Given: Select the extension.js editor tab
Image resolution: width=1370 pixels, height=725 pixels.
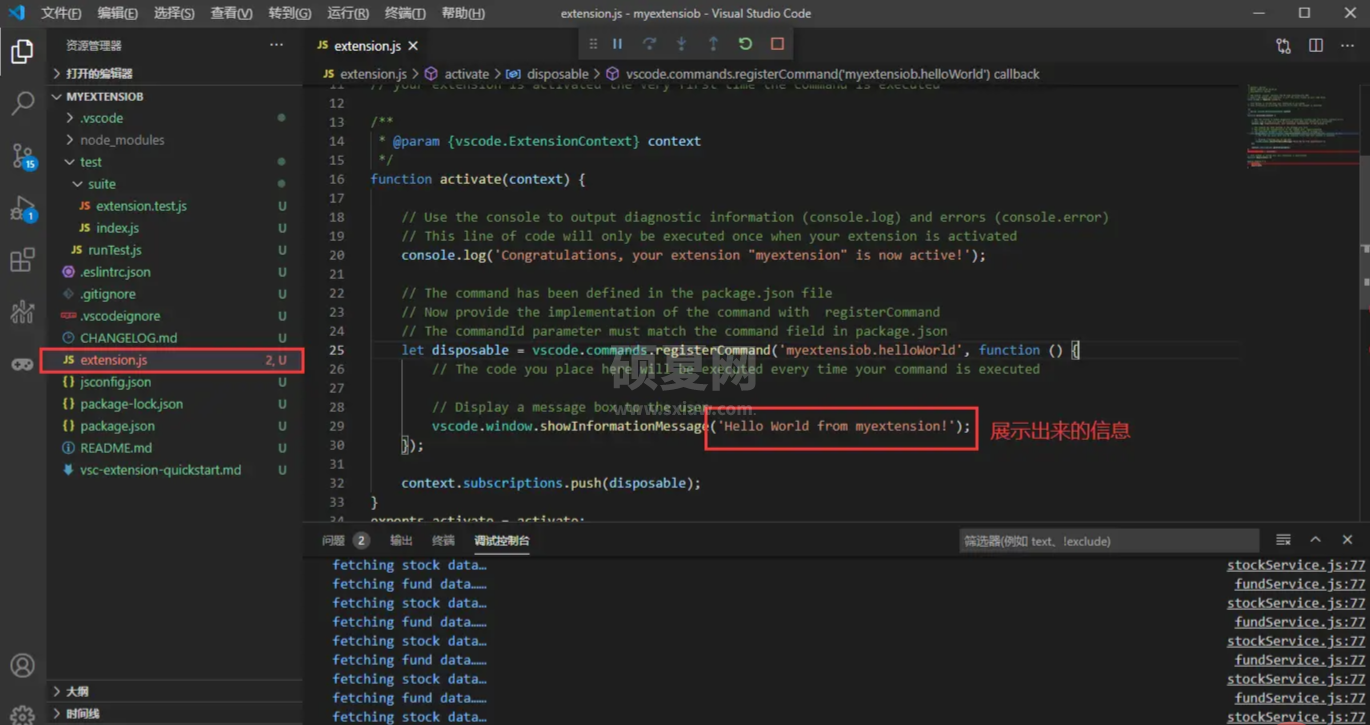Looking at the screenshot, I should click(x=368, y=46).
